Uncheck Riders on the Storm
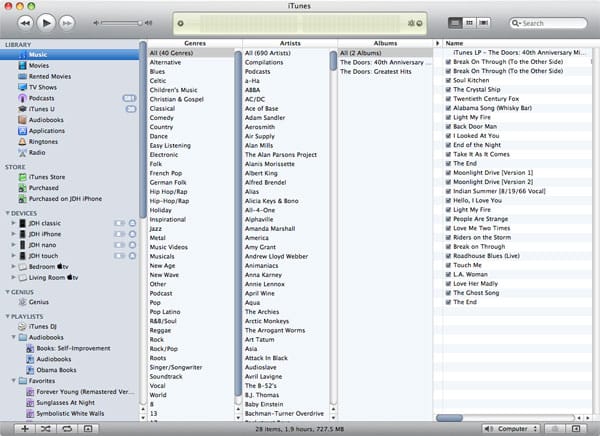 pos(448,237)
